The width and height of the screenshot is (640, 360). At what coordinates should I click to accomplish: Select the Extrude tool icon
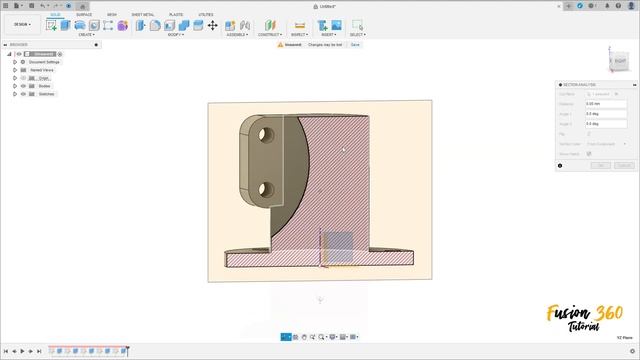(x=65, y=25)
